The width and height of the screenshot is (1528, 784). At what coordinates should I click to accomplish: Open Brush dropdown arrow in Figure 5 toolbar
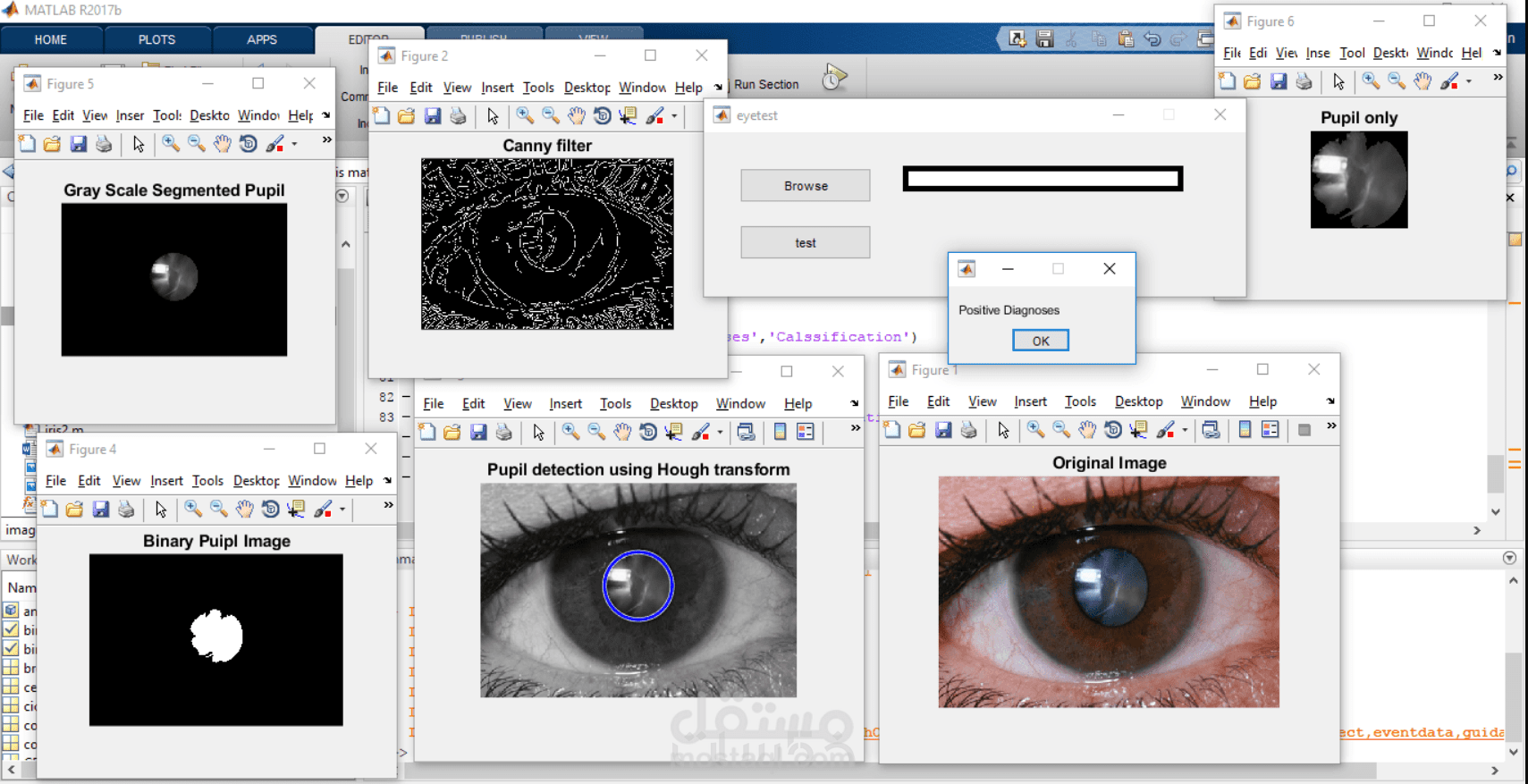coord(294,144)
